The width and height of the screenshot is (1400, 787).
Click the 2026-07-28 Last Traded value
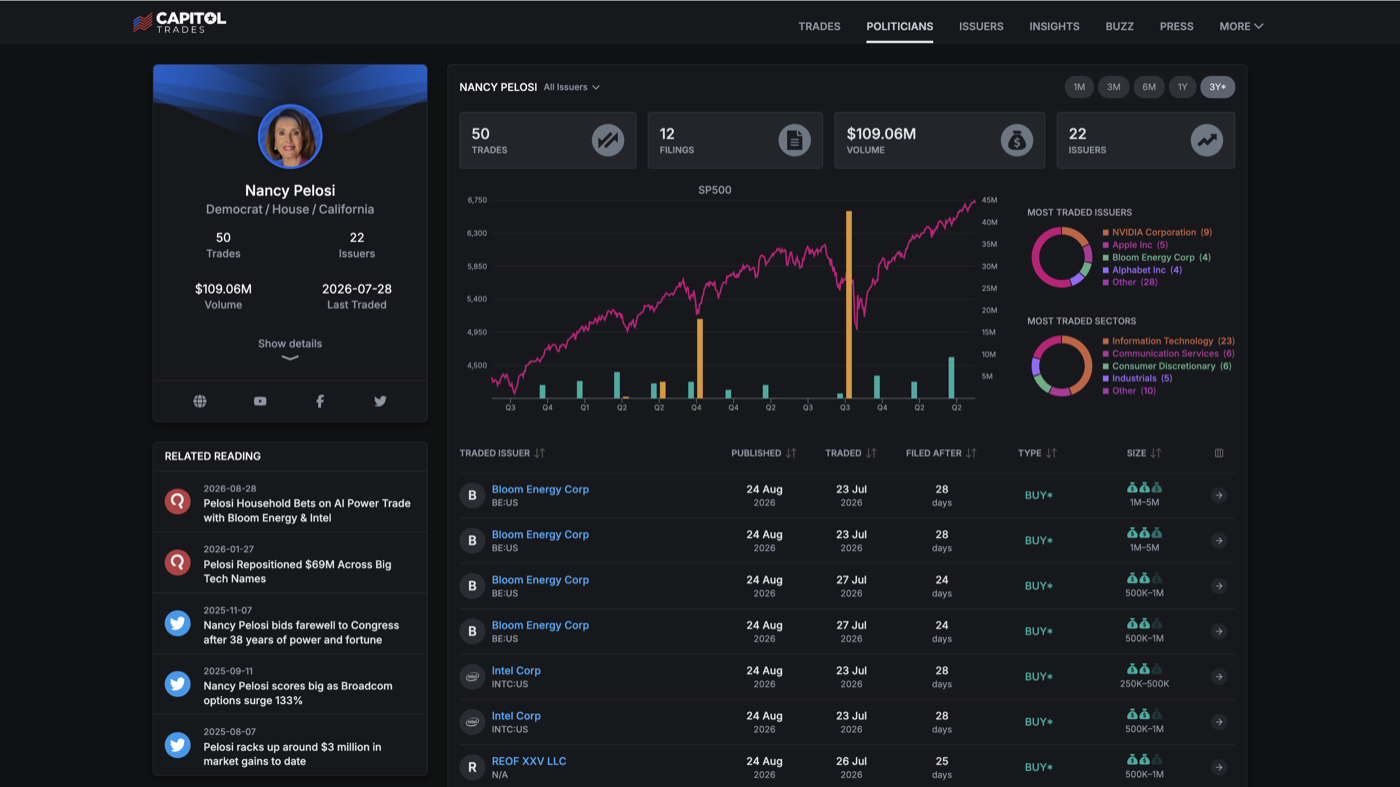click(357, 289)
